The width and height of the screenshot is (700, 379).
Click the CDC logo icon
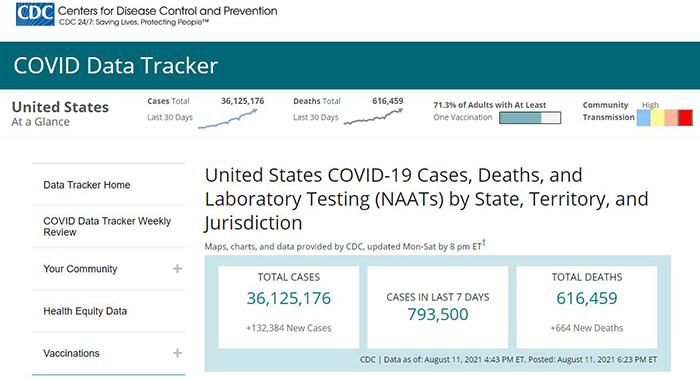pyautogui.click(x=35, y=14)
